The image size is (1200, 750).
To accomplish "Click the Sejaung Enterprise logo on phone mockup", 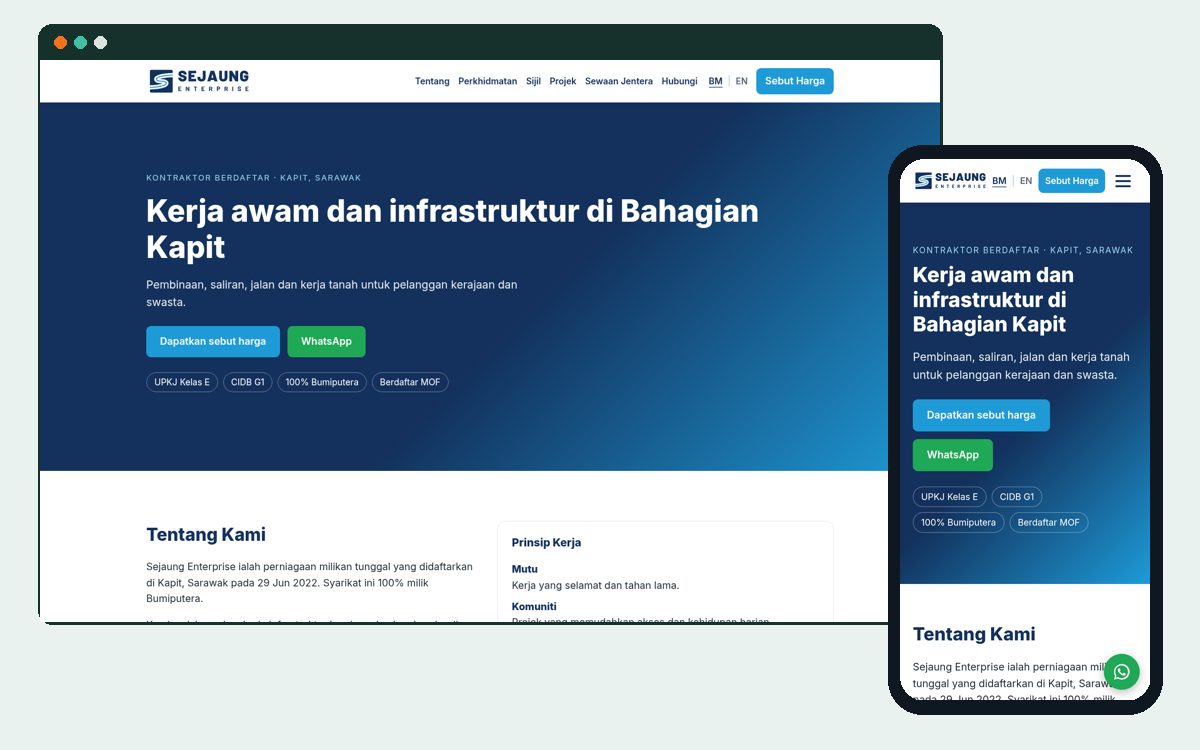I will [950, 181].
